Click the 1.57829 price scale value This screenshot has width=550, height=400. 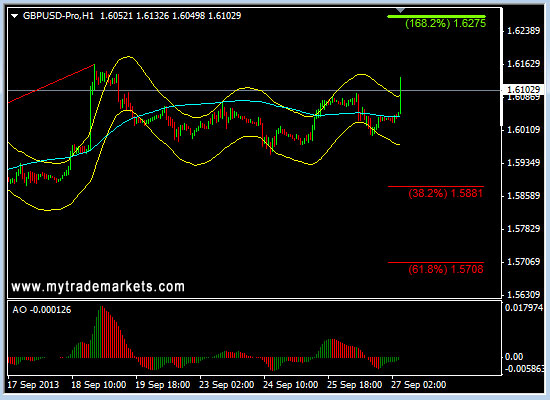(x=524, y=229)
